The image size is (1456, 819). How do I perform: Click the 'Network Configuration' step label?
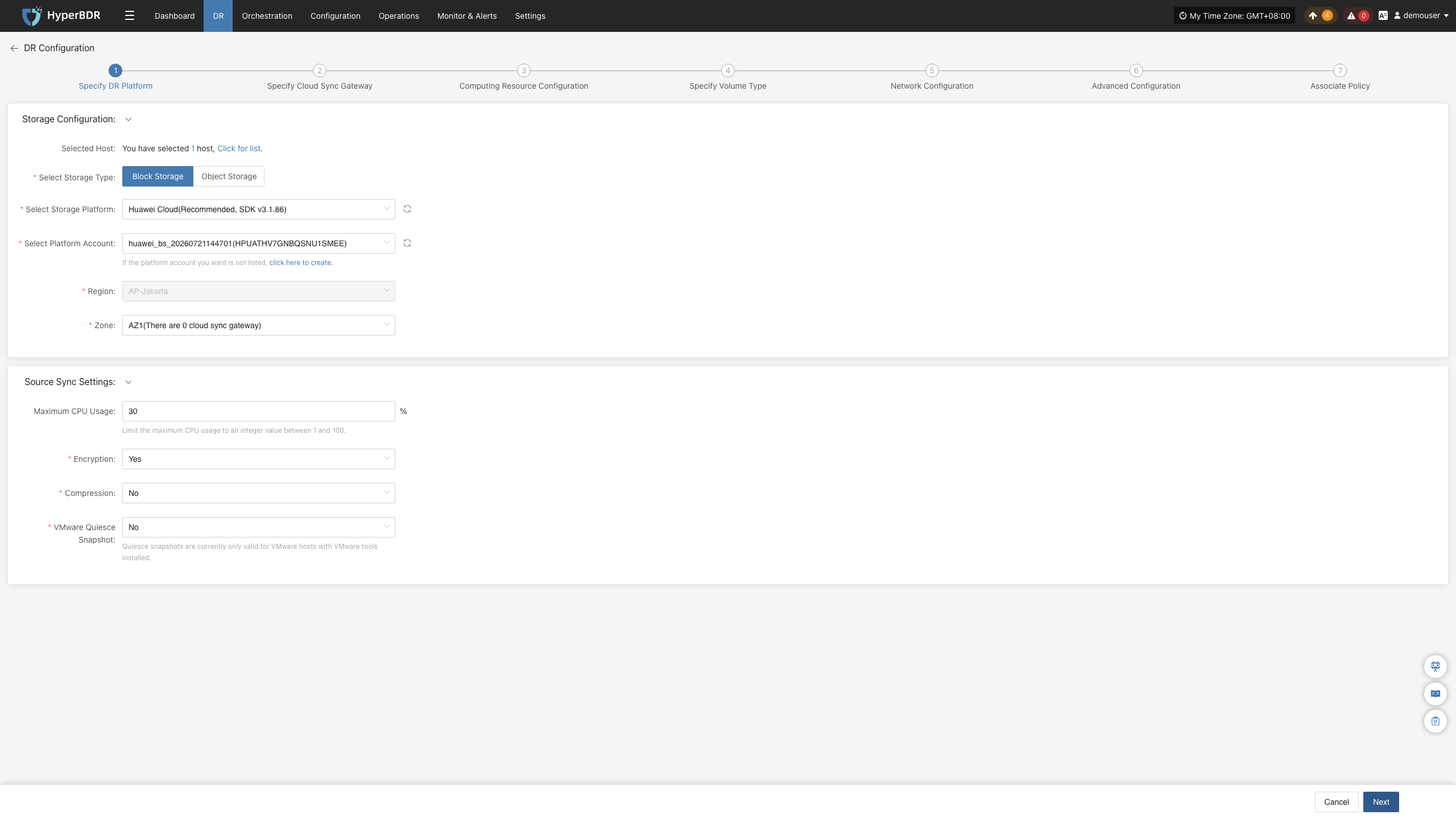tap(932, 86)
